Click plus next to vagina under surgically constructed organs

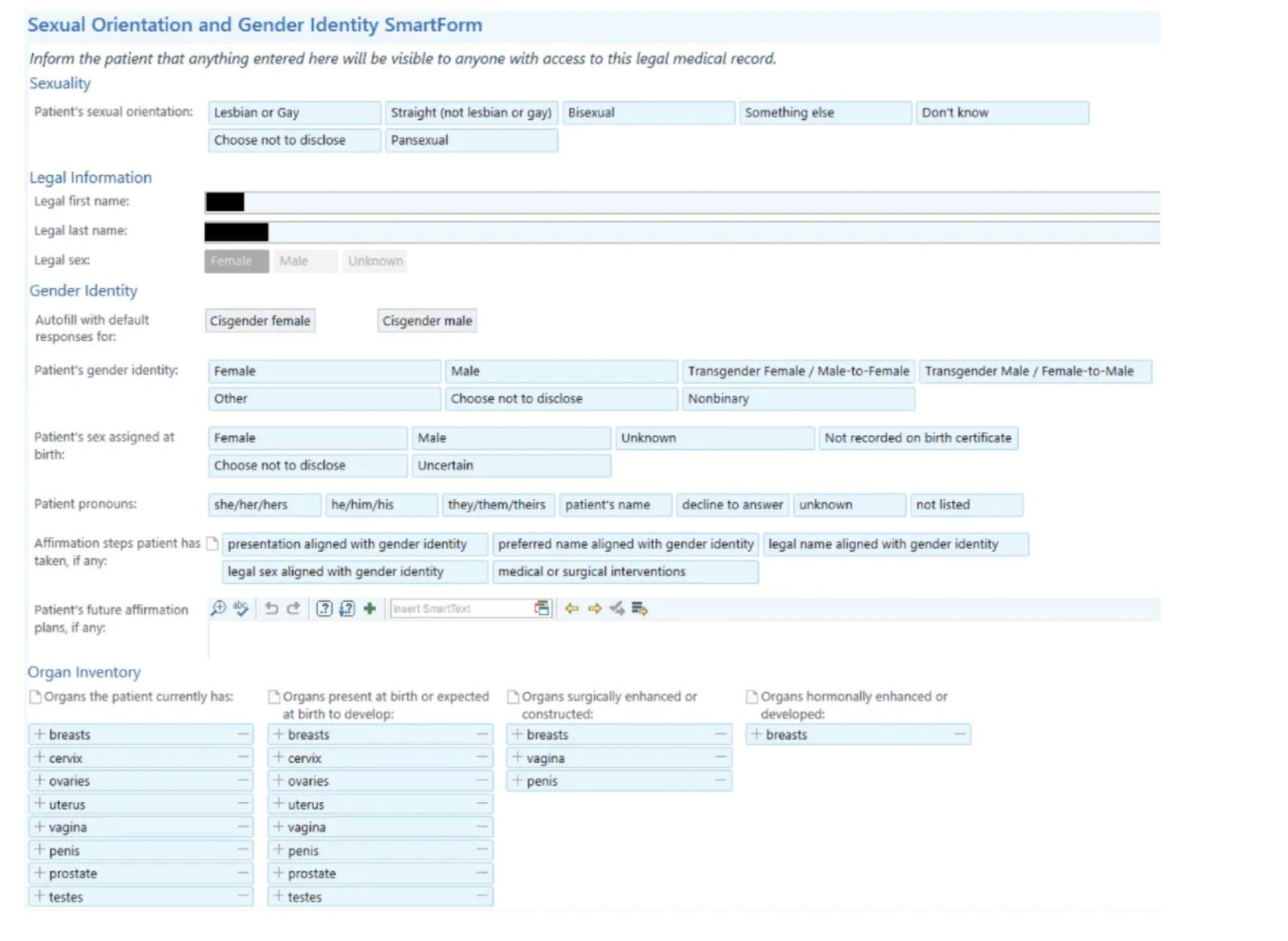coord(517,758)
